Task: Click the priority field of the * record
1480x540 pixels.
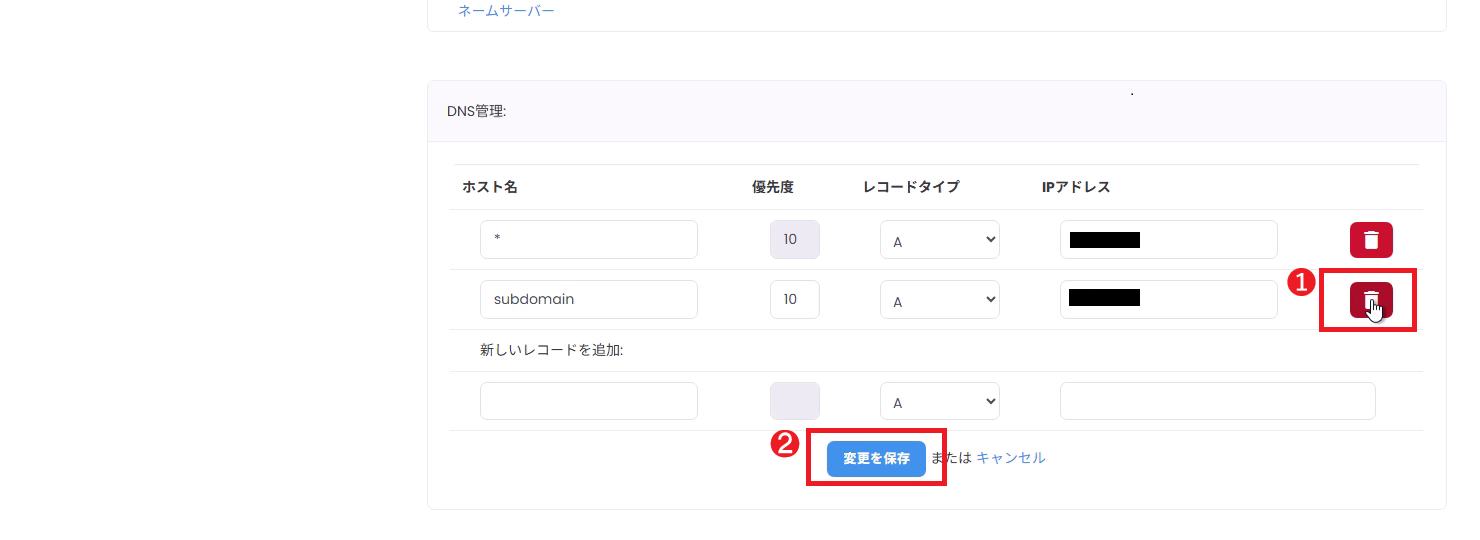Action: pos(794,240)
